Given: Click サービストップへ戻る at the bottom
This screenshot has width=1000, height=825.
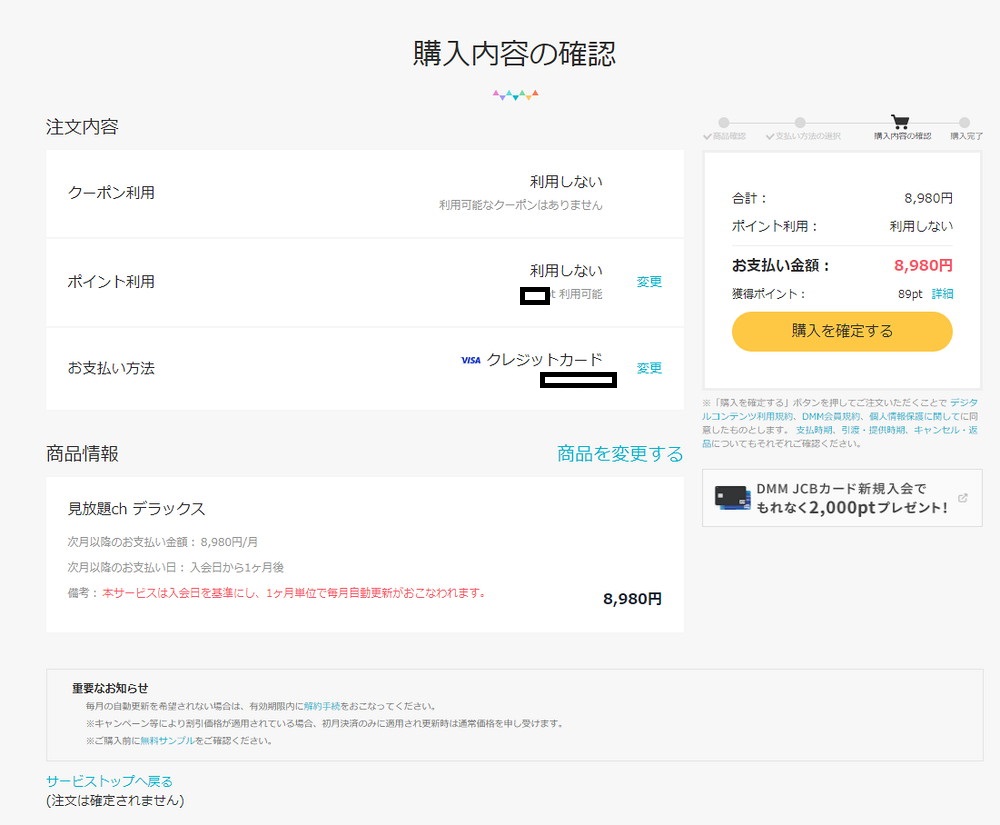Looking at the screenshot, I should point(108,780).
